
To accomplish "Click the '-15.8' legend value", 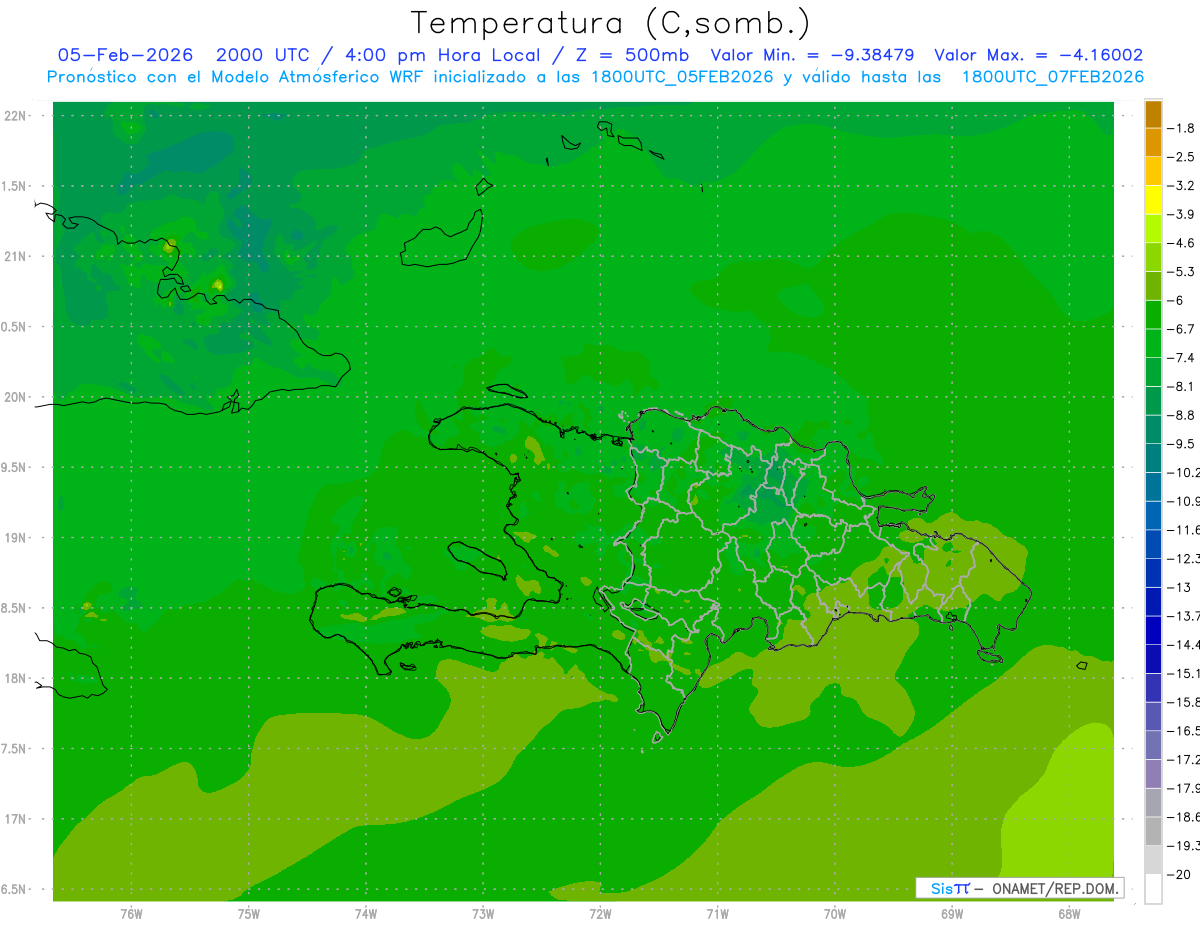I will 1184,701.
